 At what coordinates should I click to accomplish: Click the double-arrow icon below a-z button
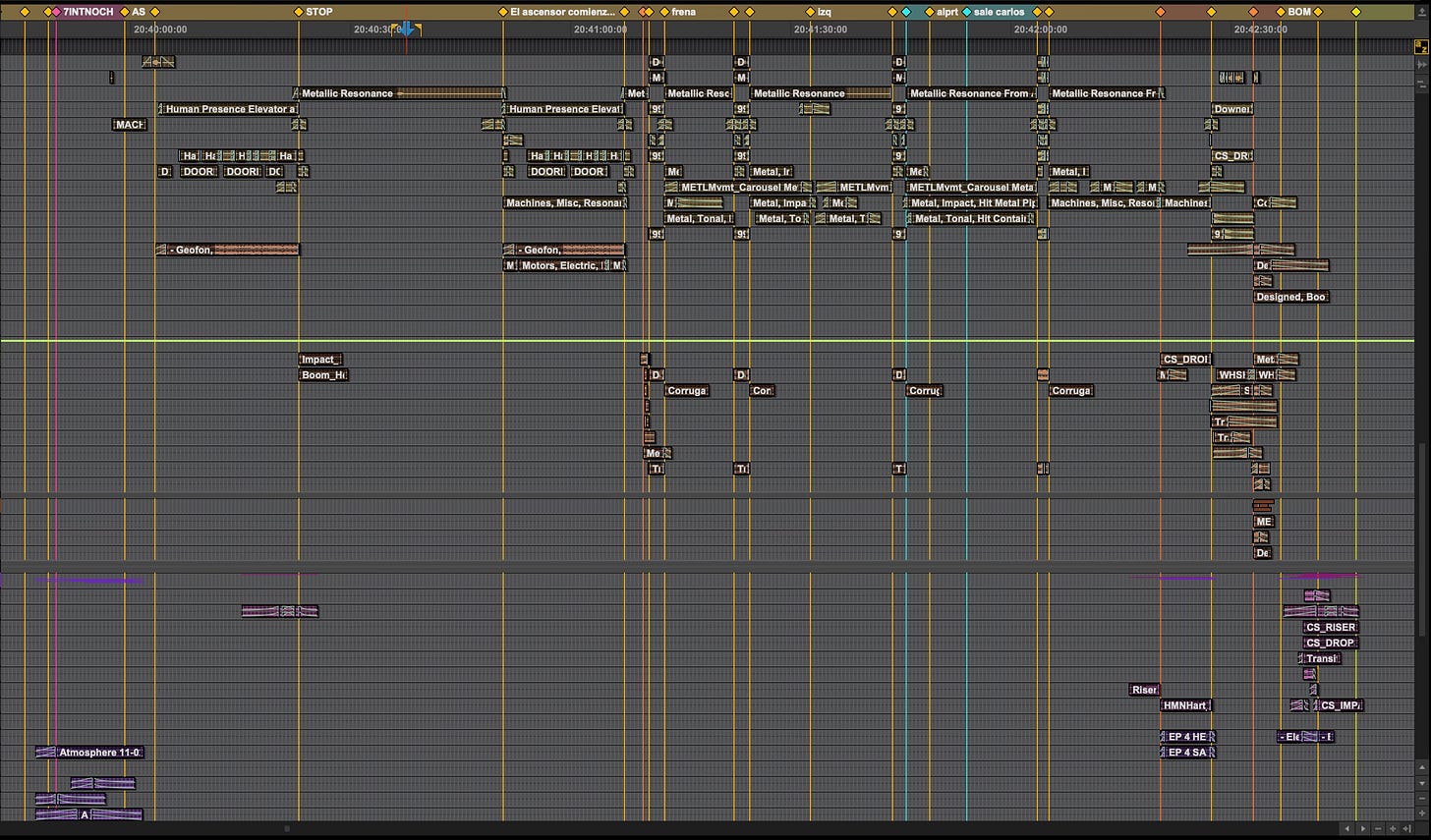1421,64
